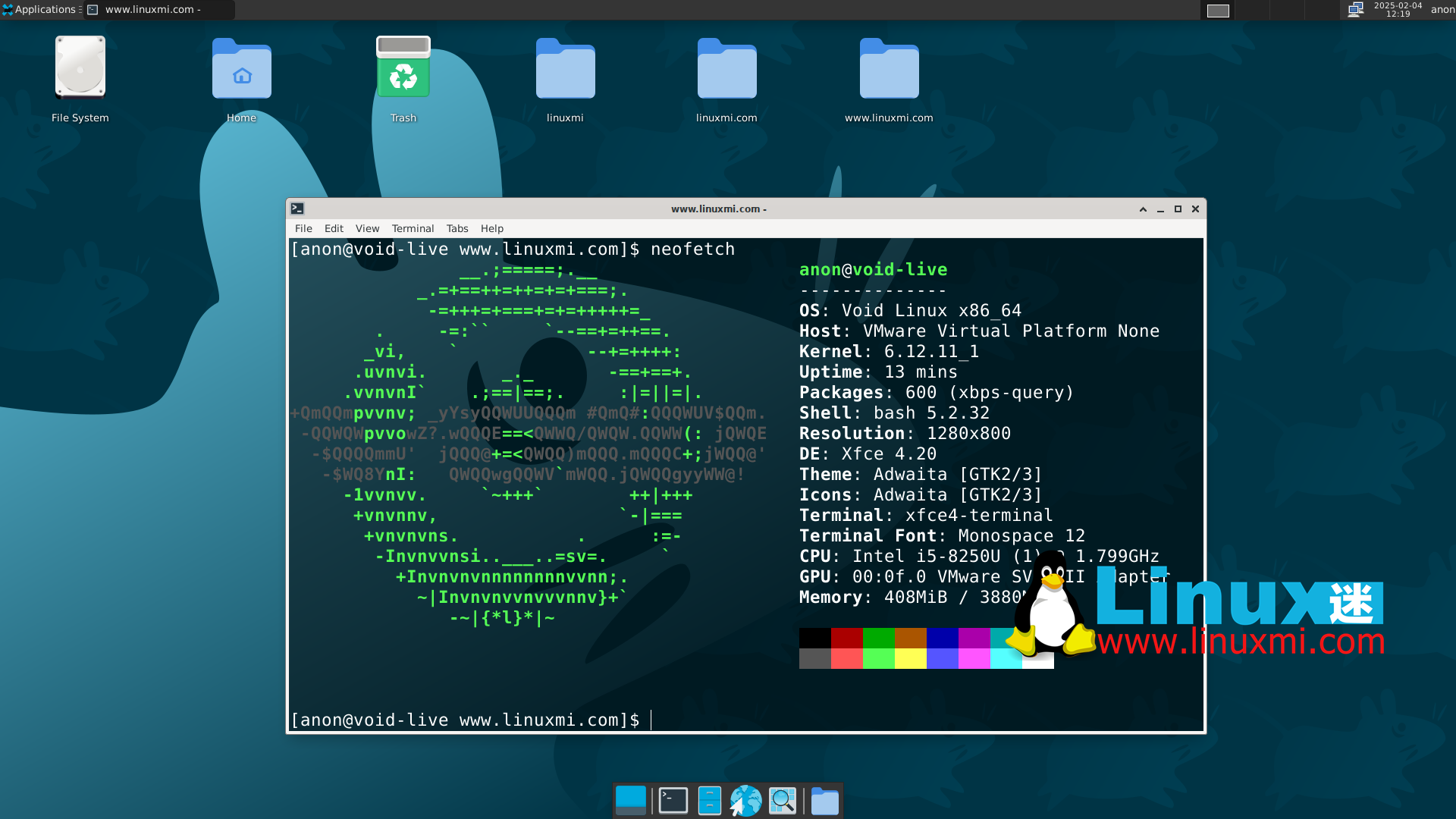The height and width of the screenshot is (819, 1456).
Task: Click the clock showing 2025-02-04 12:19
Action: [x=1398, y=9]
